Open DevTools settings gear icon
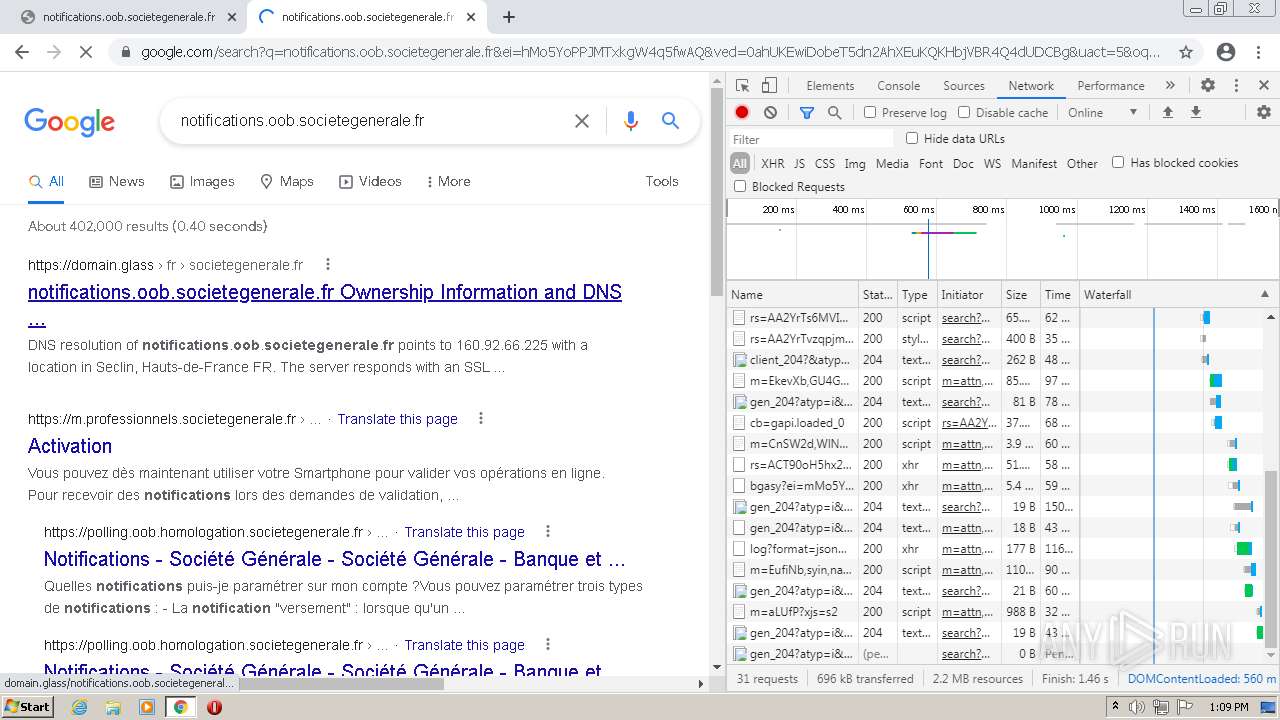This screenshot has width=1280, height=720. pyautogui.click(x=1208, y=86)
